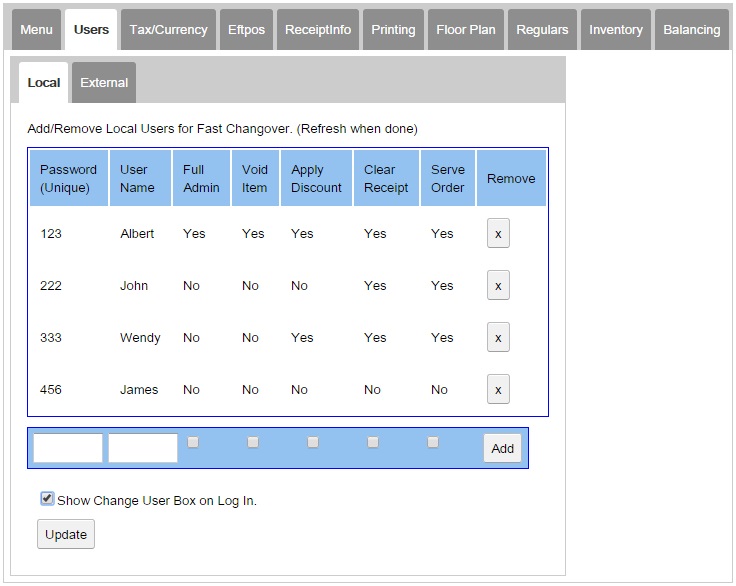736x586 pixels.
Task: Open the Regulars tab
Action: point(542,30)
